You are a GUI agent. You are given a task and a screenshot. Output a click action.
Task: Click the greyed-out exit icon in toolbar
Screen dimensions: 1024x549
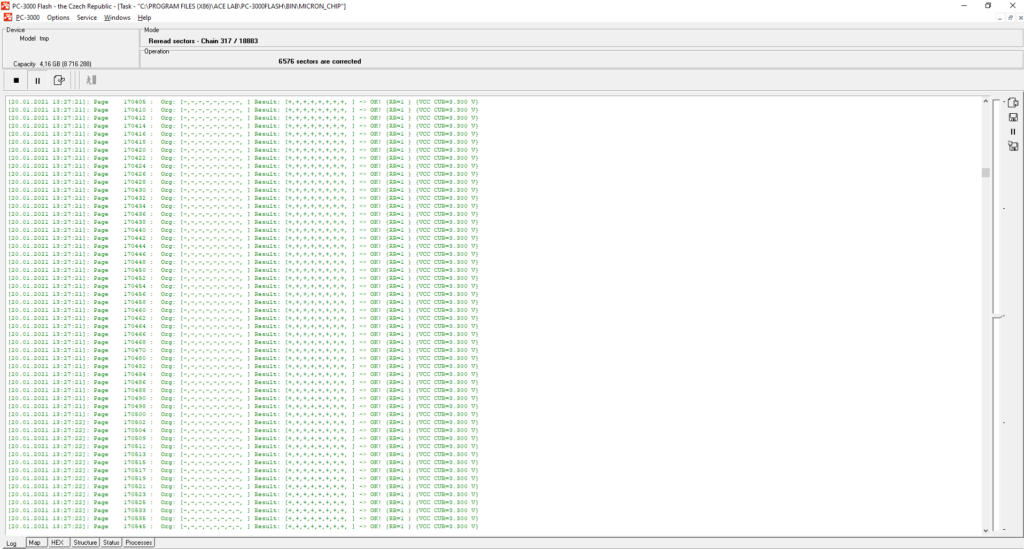coord(90,80)
